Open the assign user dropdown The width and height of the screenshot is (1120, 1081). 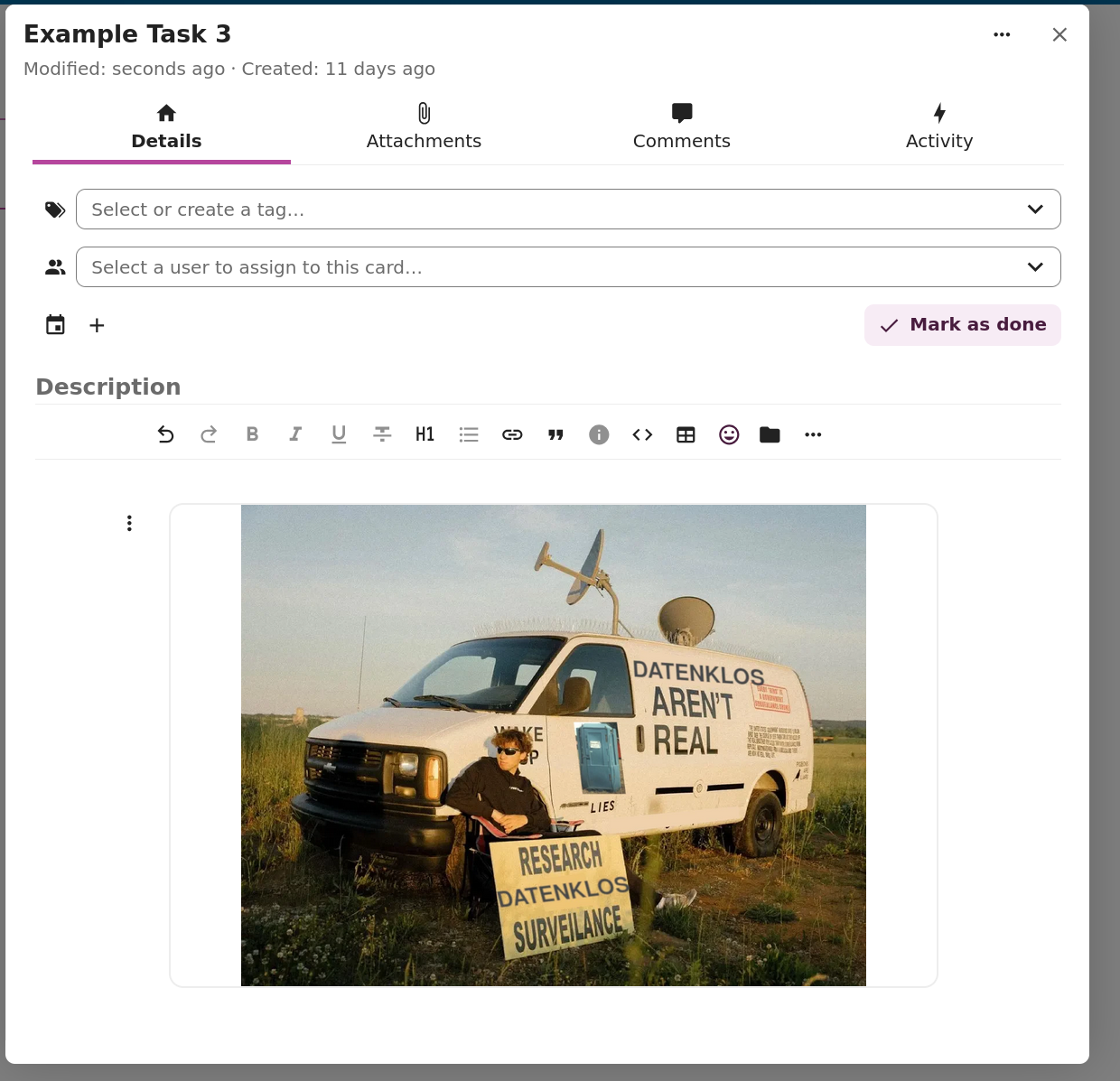pyautogui.click(x=1035, y=267)
